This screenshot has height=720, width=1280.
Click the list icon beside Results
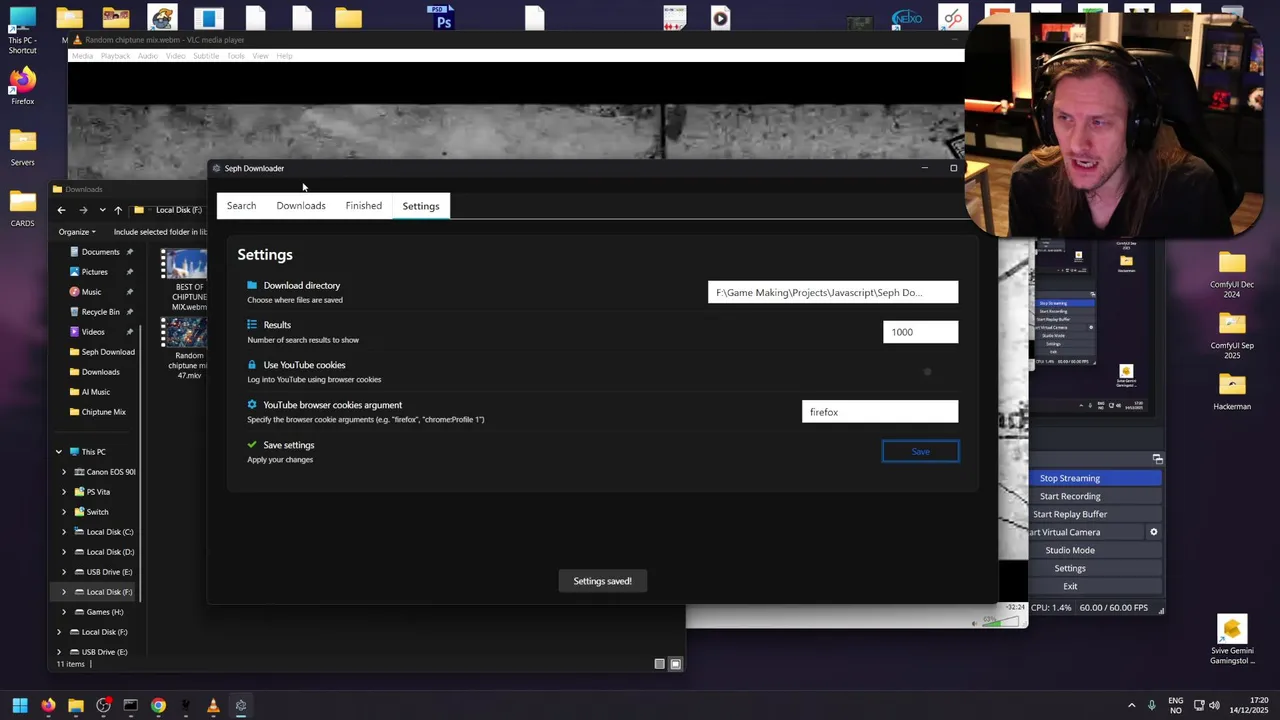(252, 325)
